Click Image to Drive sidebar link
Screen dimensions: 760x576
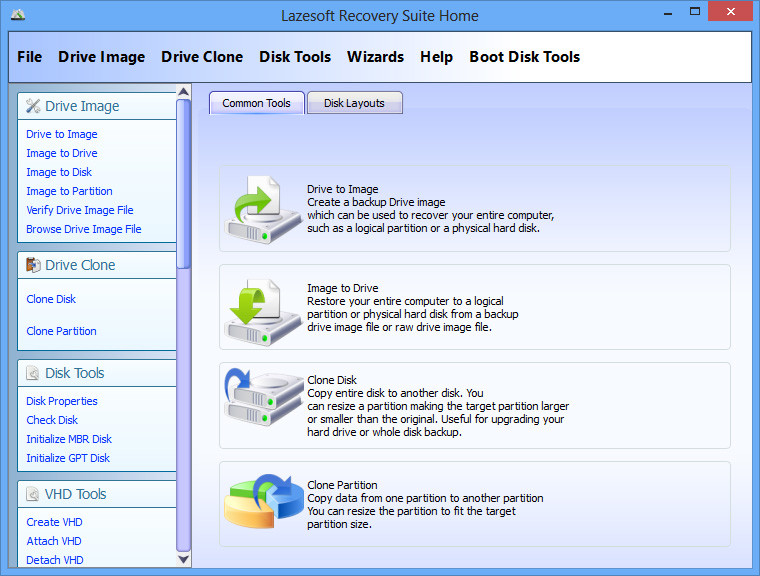(x=62, y=153)
